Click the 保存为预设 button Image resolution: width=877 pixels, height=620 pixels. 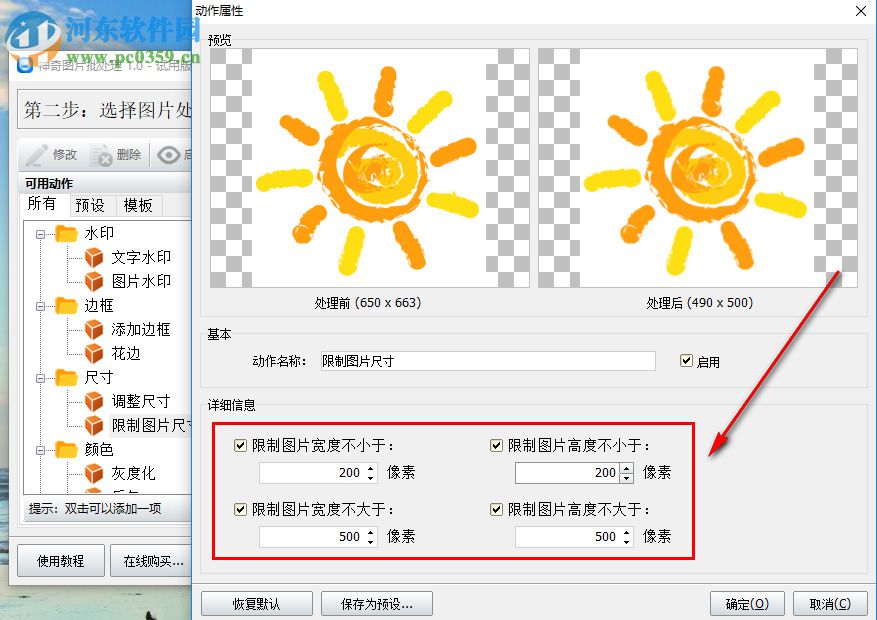coord(375,603)
